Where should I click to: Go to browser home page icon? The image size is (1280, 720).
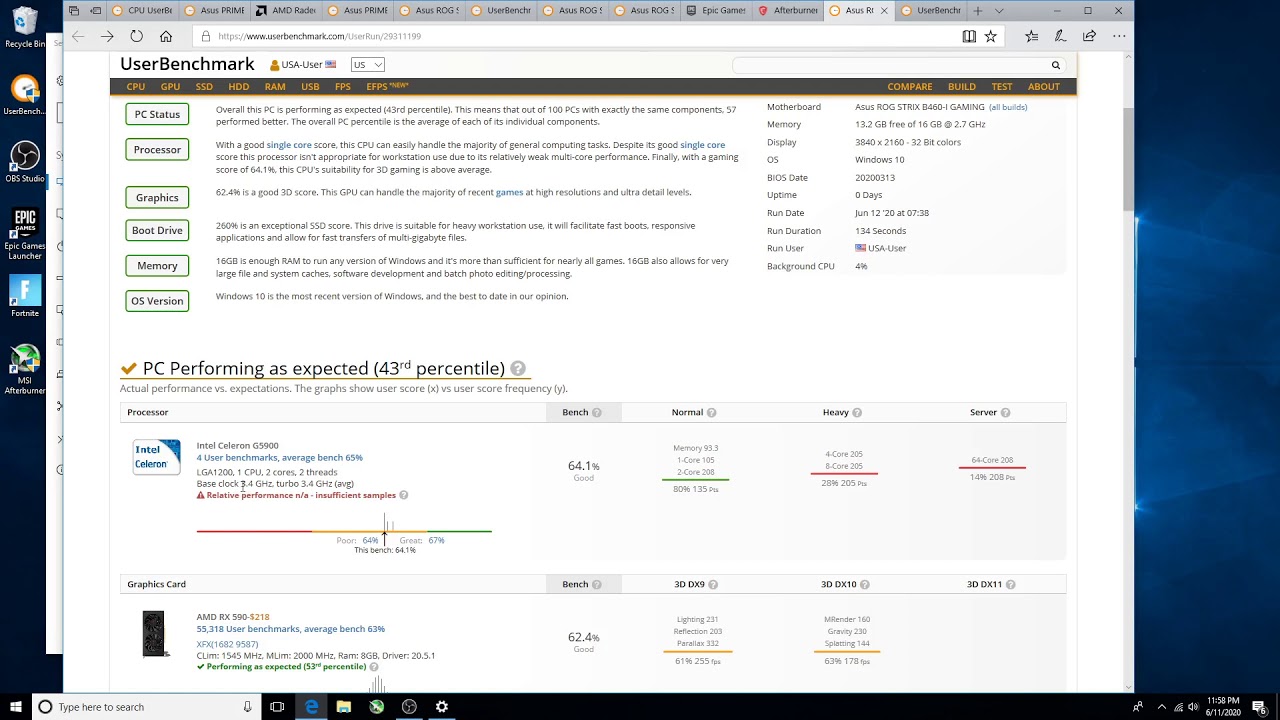(166, 36)
